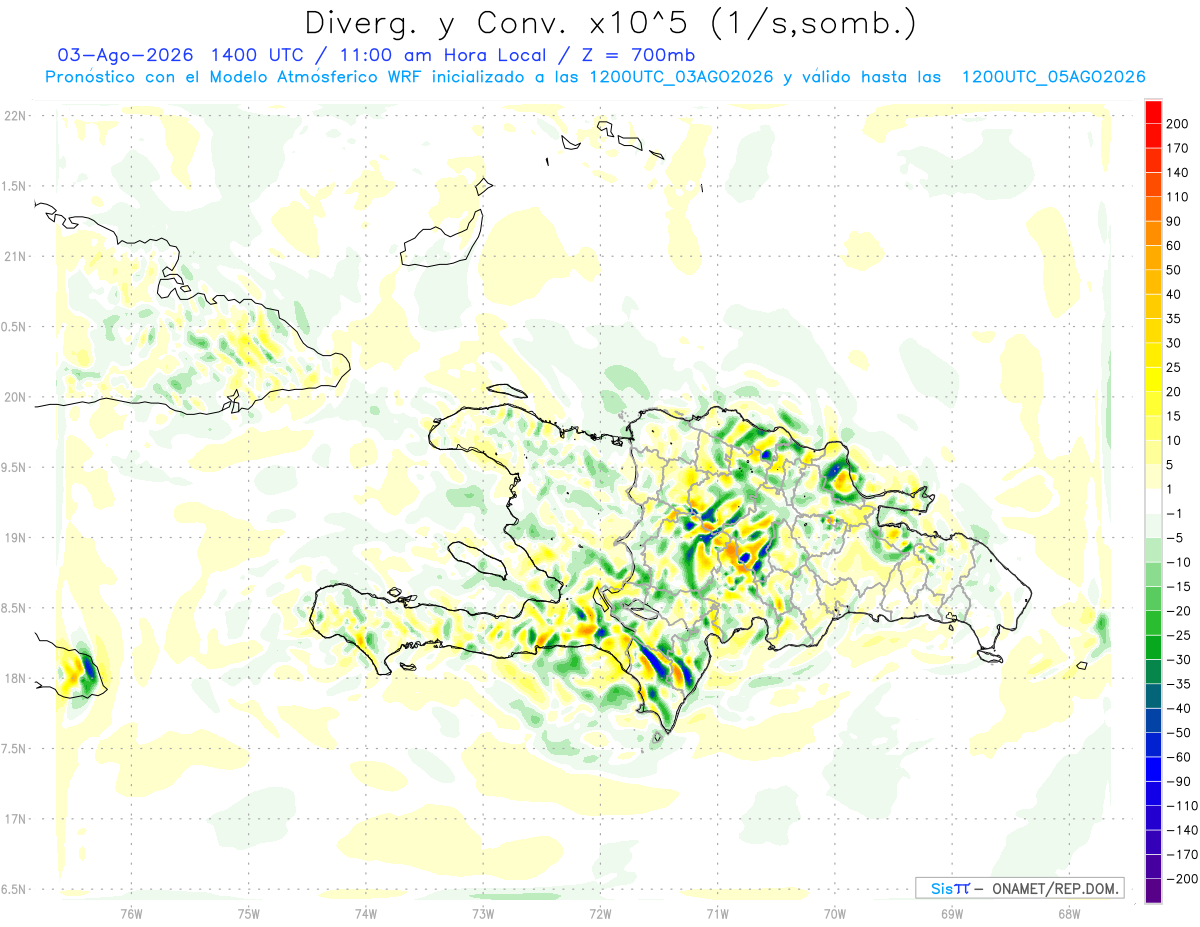
Task: Click the "-90" value on the color scale
Action: [1179, 781]
